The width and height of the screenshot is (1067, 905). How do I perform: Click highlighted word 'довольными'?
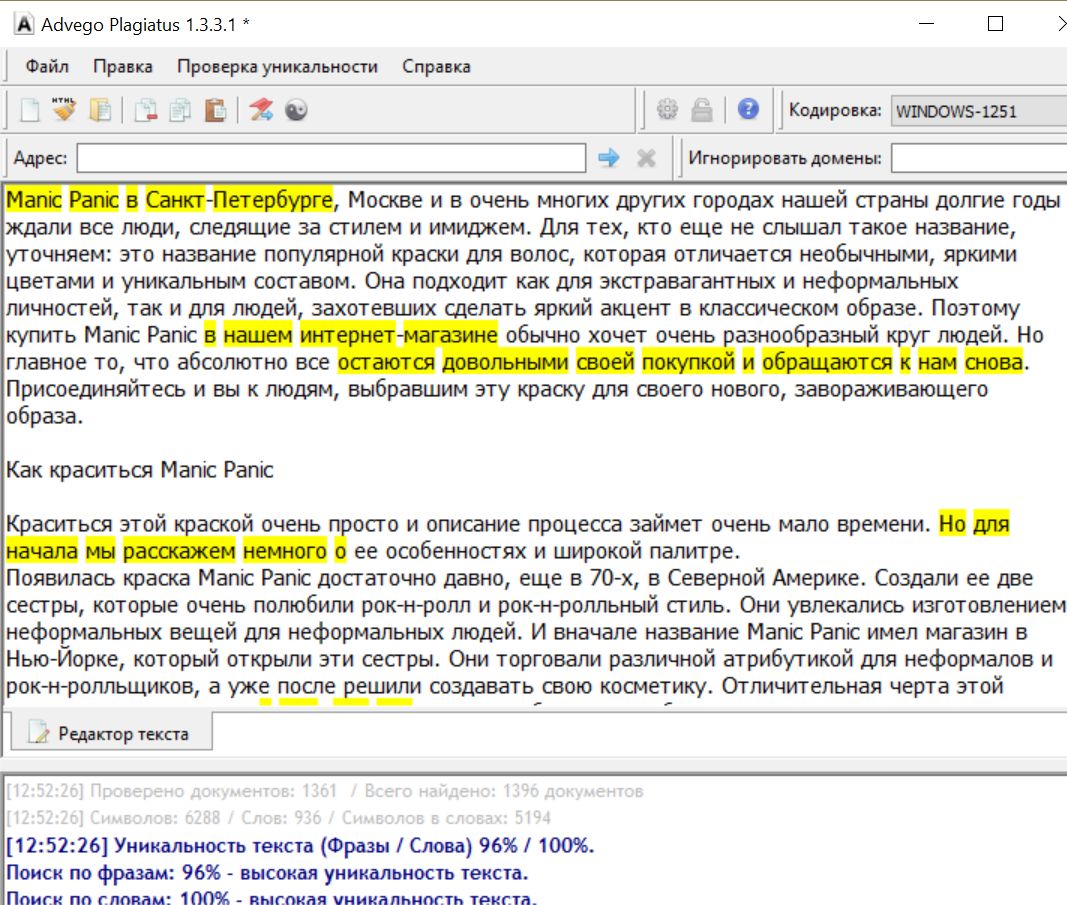coord(505,362)
